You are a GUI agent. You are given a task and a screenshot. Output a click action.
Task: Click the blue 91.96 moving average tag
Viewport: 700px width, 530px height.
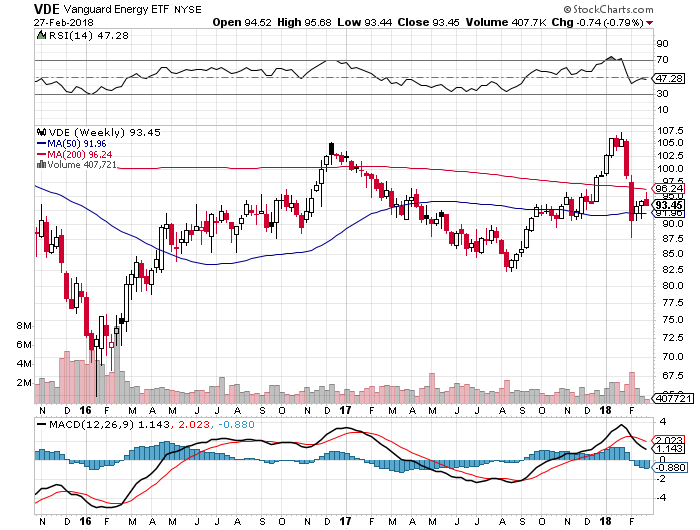(x=669, y=213)
